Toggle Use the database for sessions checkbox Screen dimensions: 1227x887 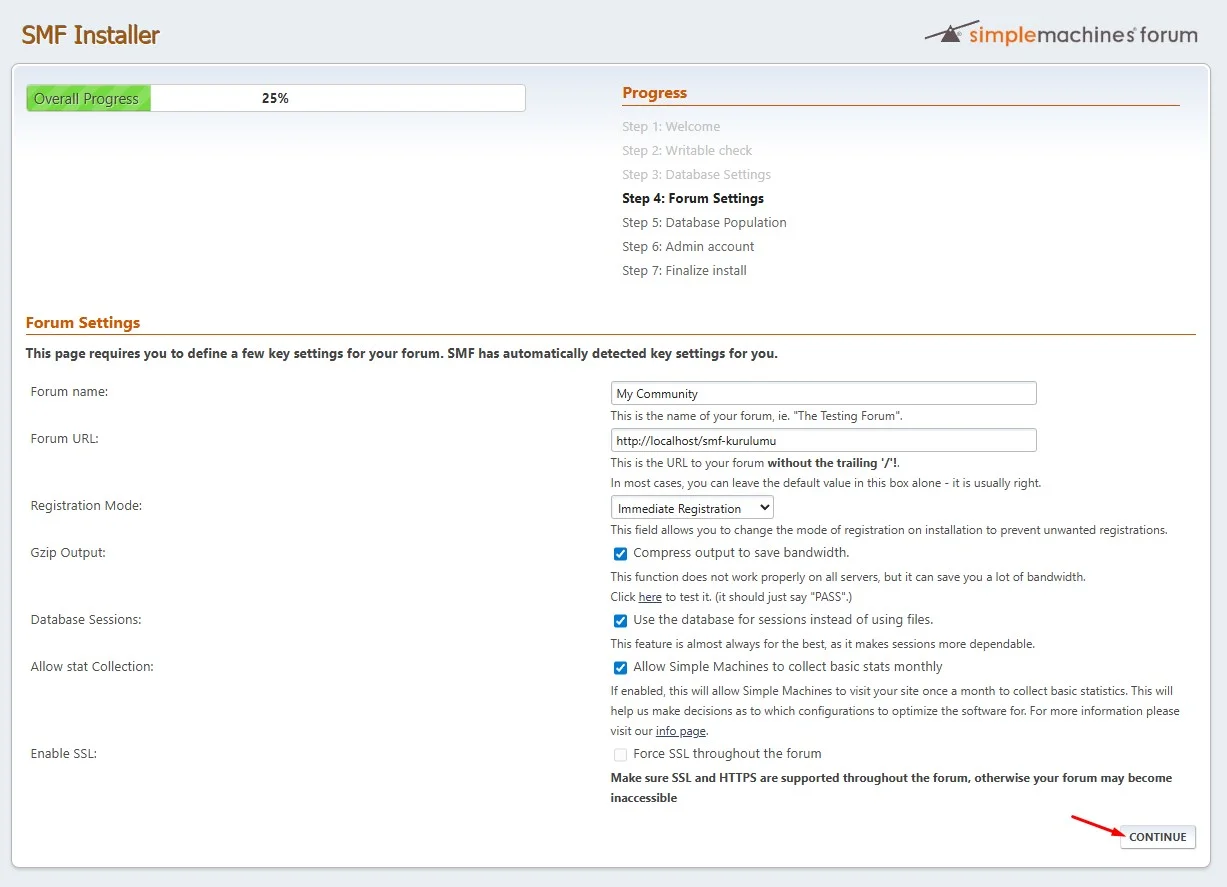[x=621, y=620]
